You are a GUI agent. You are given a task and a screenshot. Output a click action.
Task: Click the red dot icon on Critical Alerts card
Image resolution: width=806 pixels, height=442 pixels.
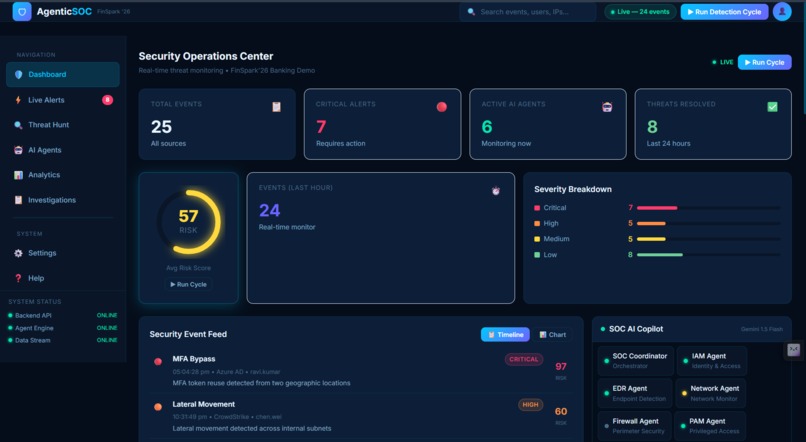point(442,107)
